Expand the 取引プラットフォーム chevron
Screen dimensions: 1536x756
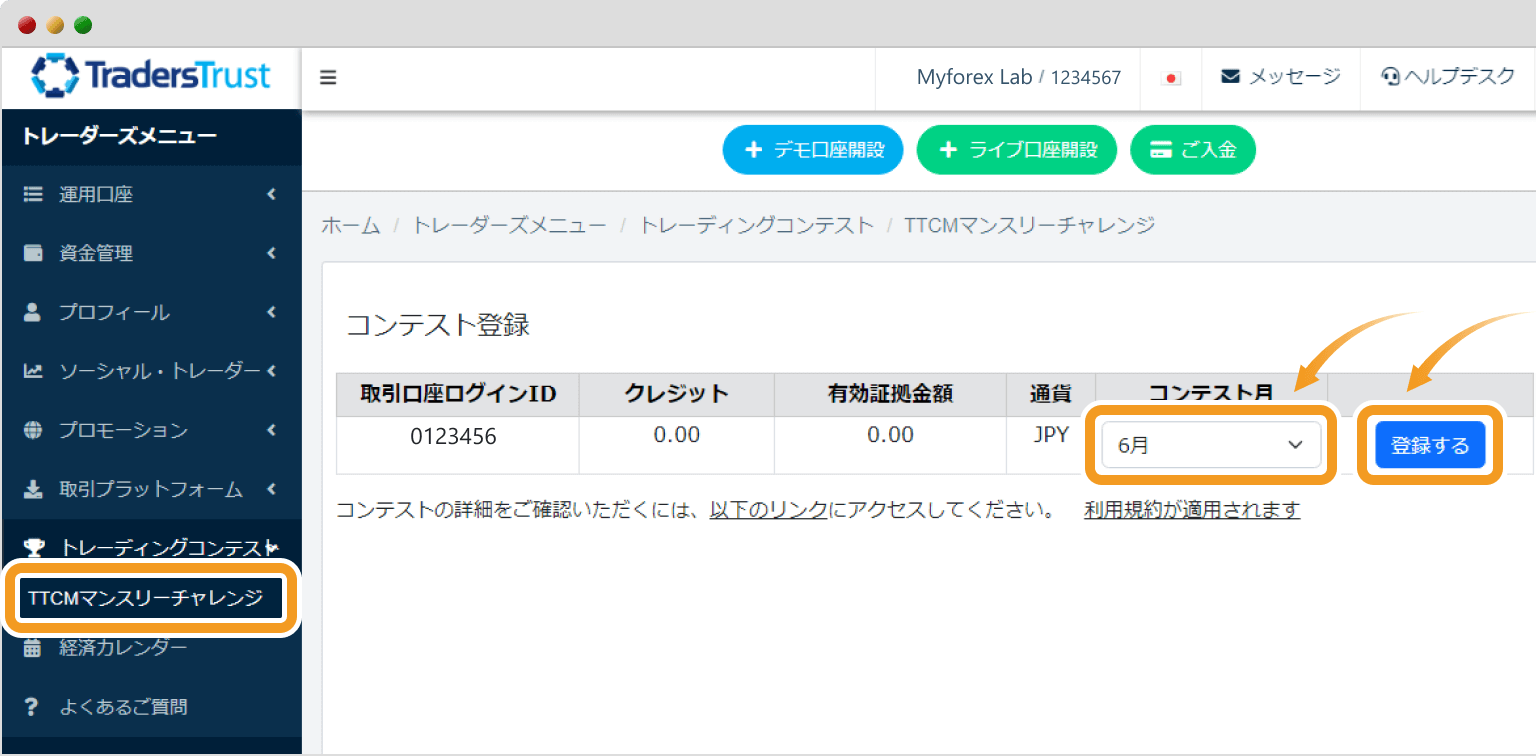[271, 489]
